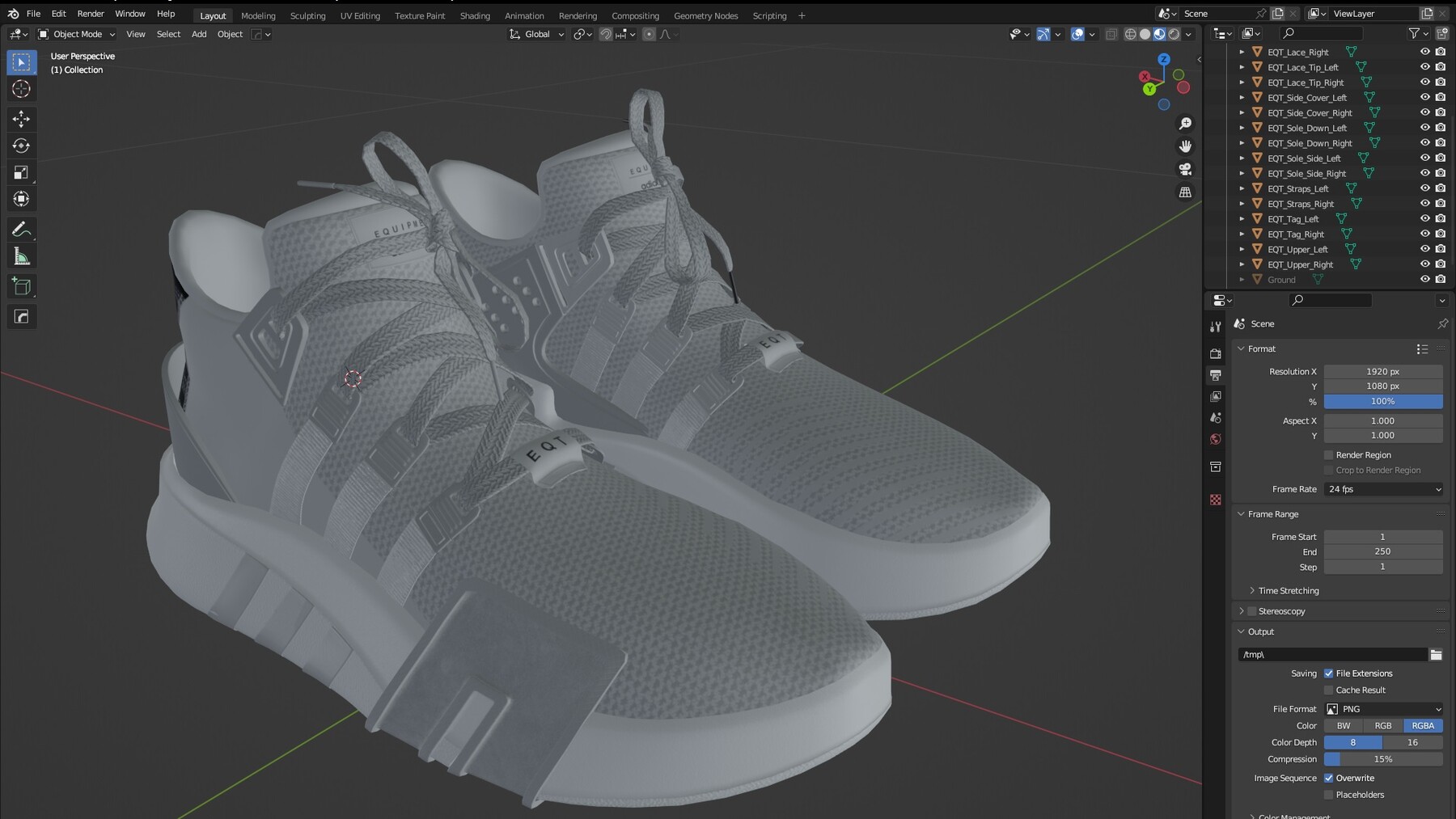Screen dimensions: 1456x819
Task: Select RGBA color mode
Action: [x=1422, y=725]
